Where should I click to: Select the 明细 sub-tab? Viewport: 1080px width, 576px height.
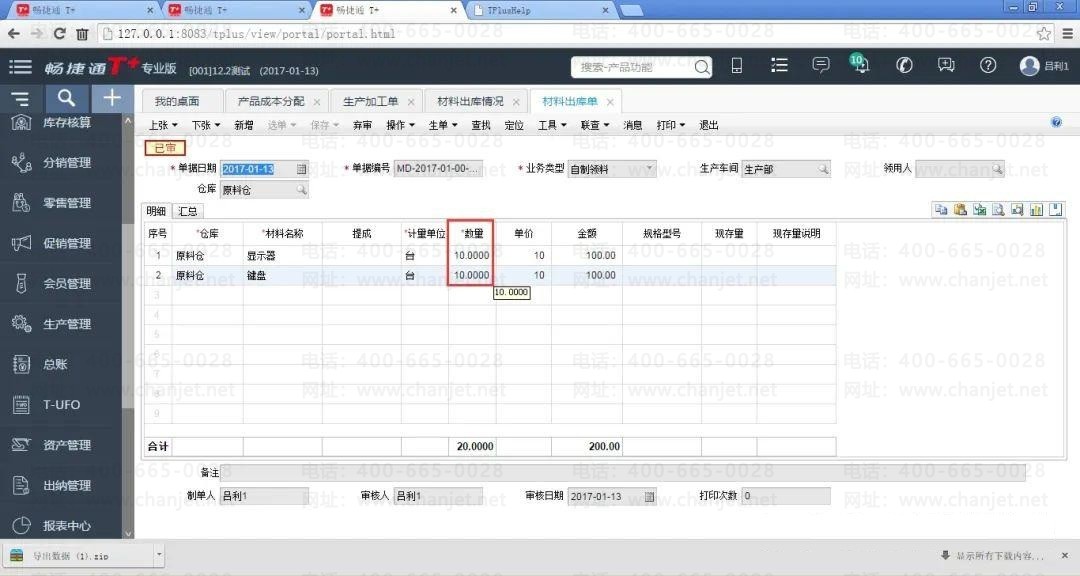tap(156, 211)
